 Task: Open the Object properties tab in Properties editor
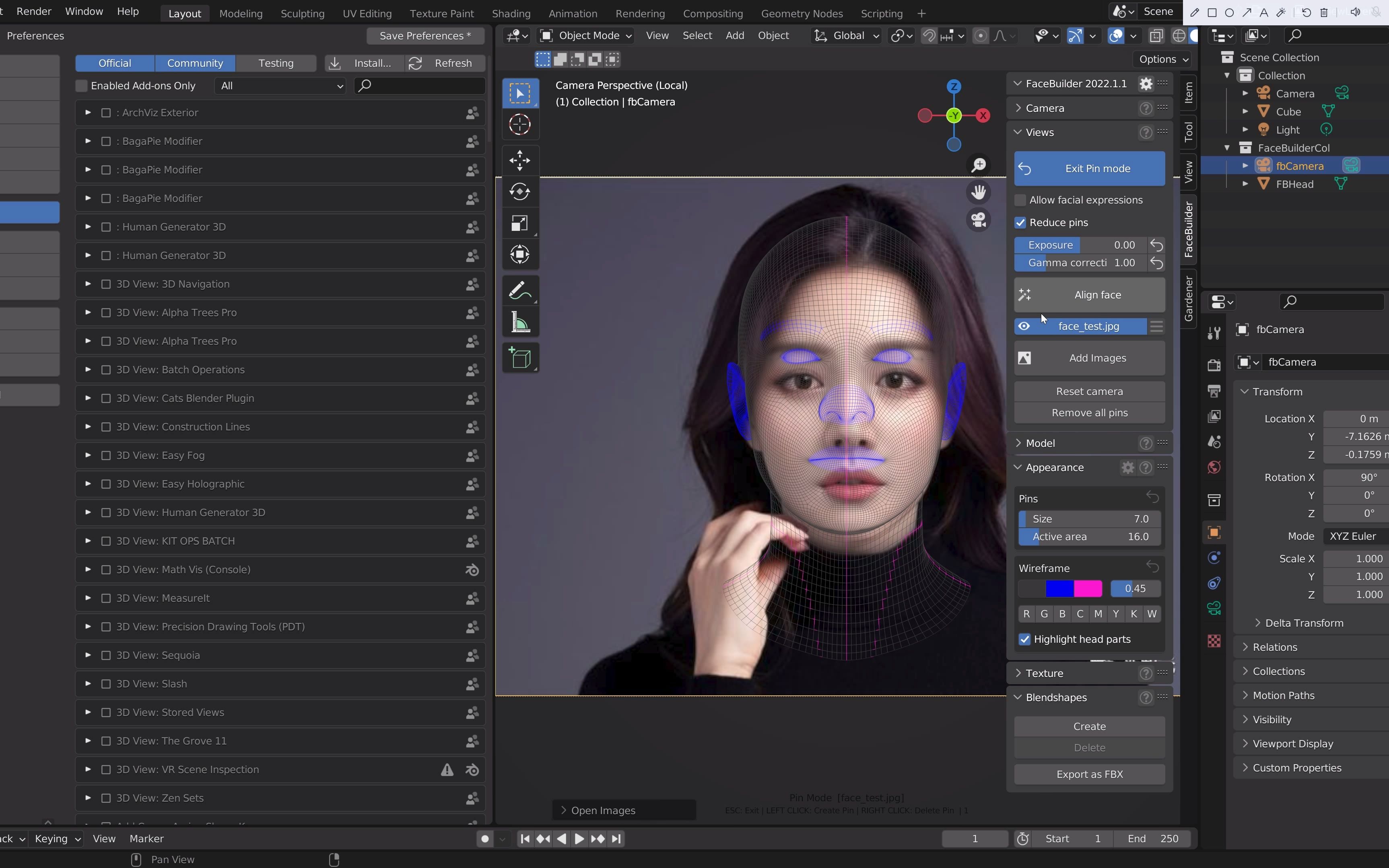click(x=1213, y=532)
